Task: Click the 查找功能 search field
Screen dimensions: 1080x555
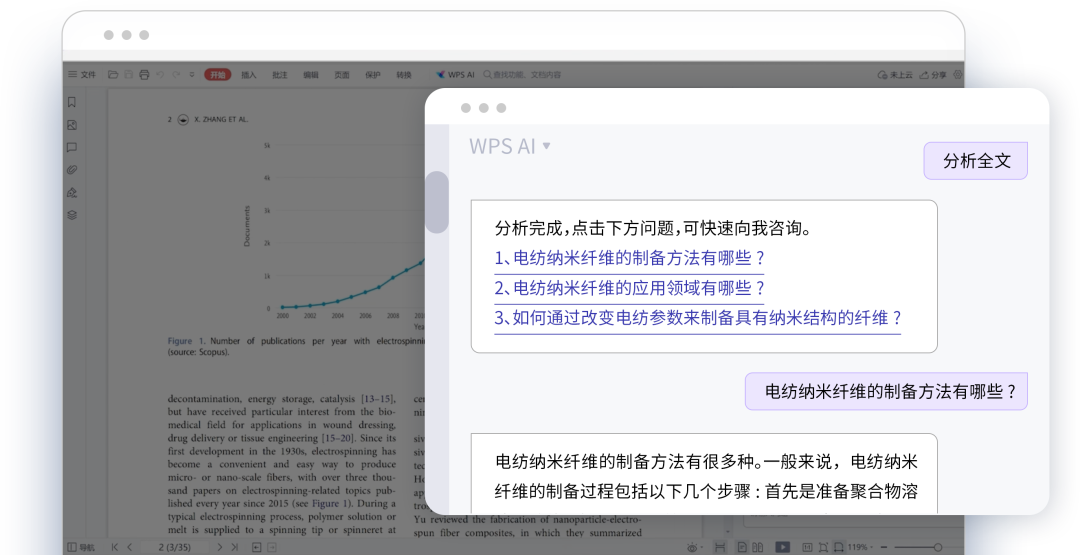Action: (522, 74)
